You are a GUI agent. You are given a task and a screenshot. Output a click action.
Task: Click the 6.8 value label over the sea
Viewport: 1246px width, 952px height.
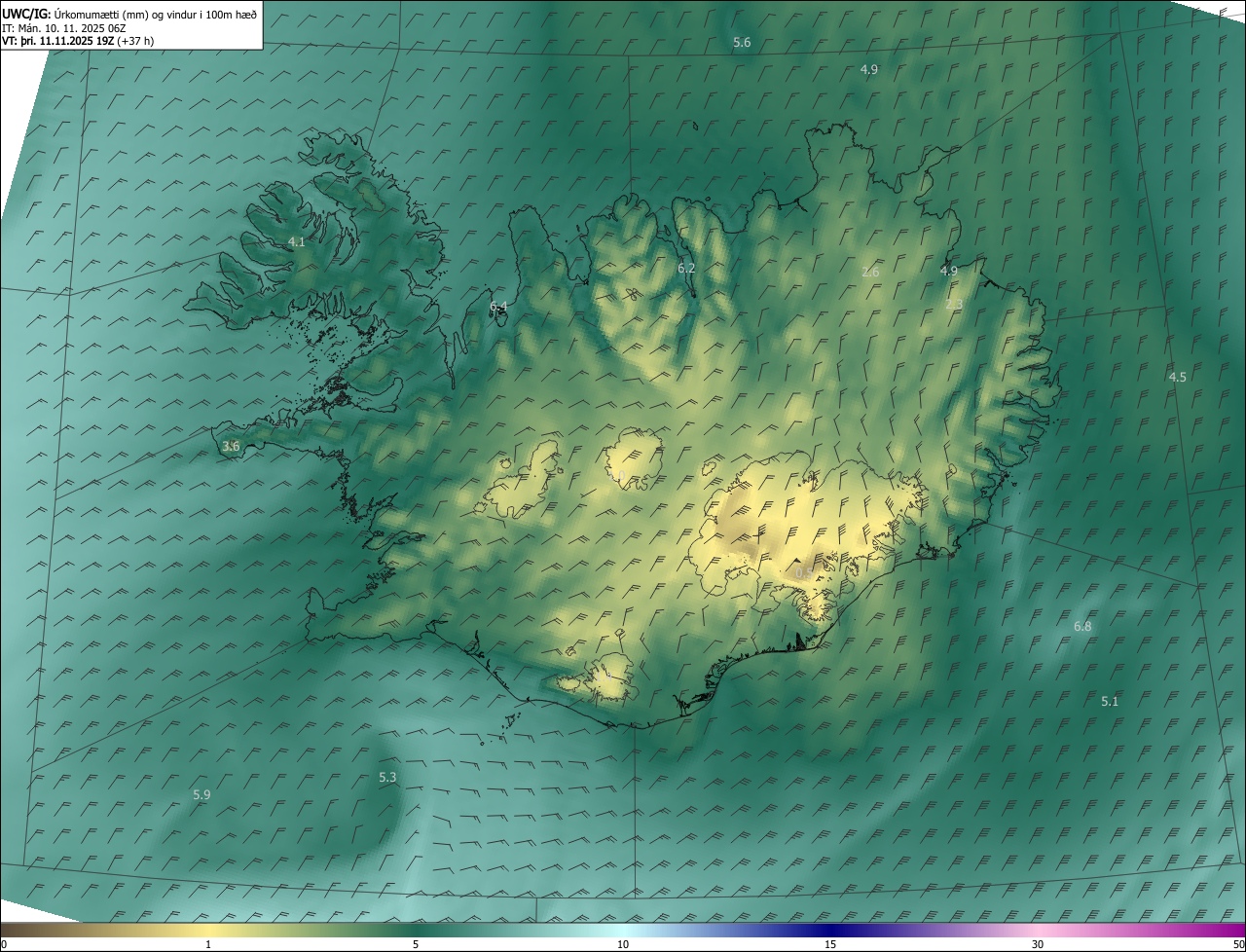pyautogui.click(x=1082, y=626)
